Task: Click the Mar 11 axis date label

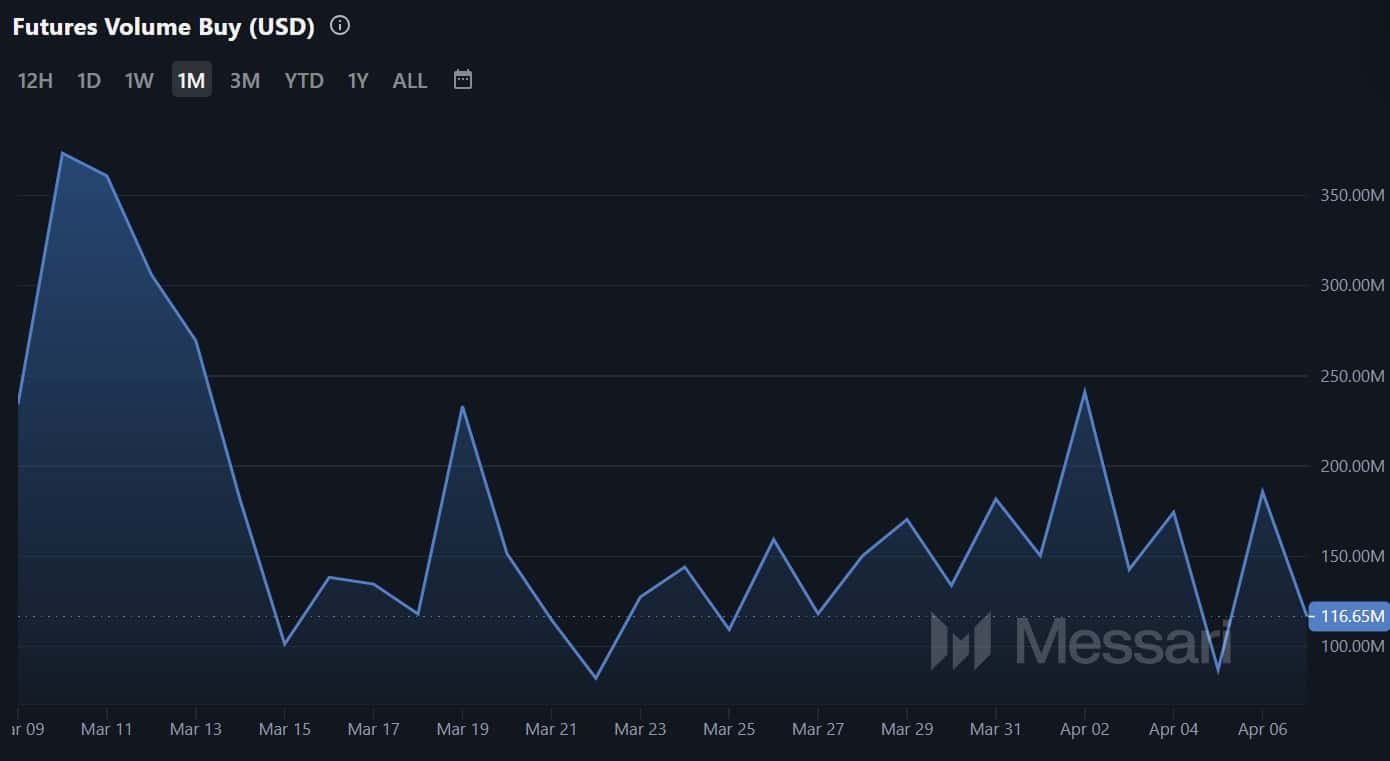Action: (x=107, y=729)
